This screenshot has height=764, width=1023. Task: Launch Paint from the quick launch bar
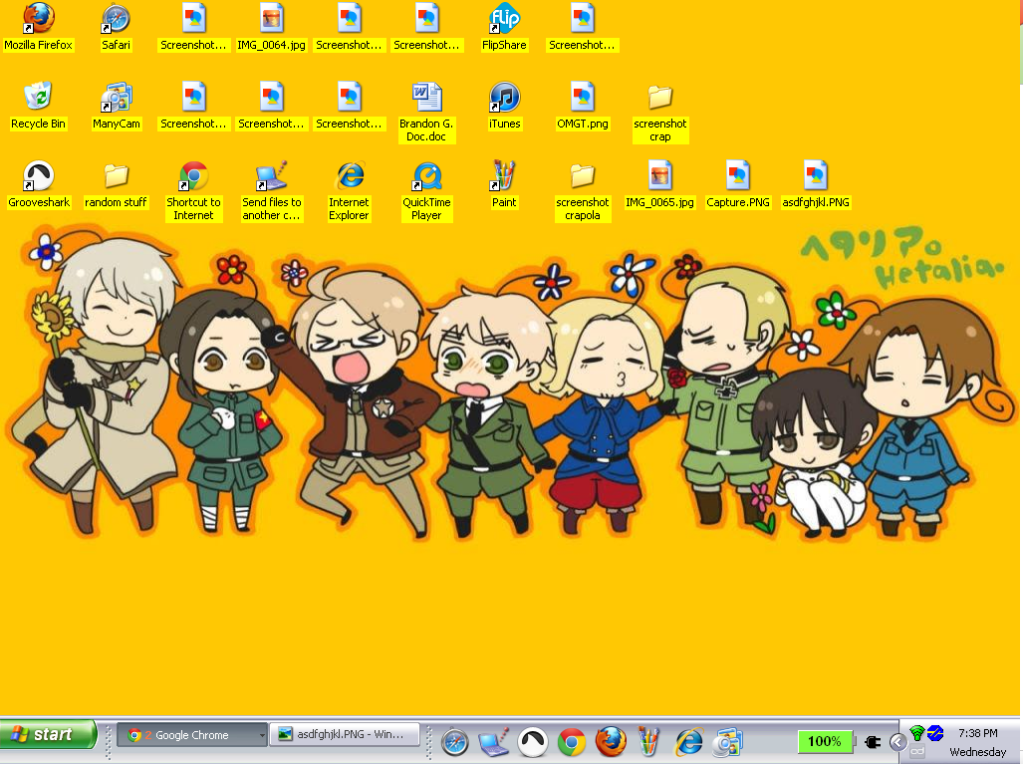(649, 742)
